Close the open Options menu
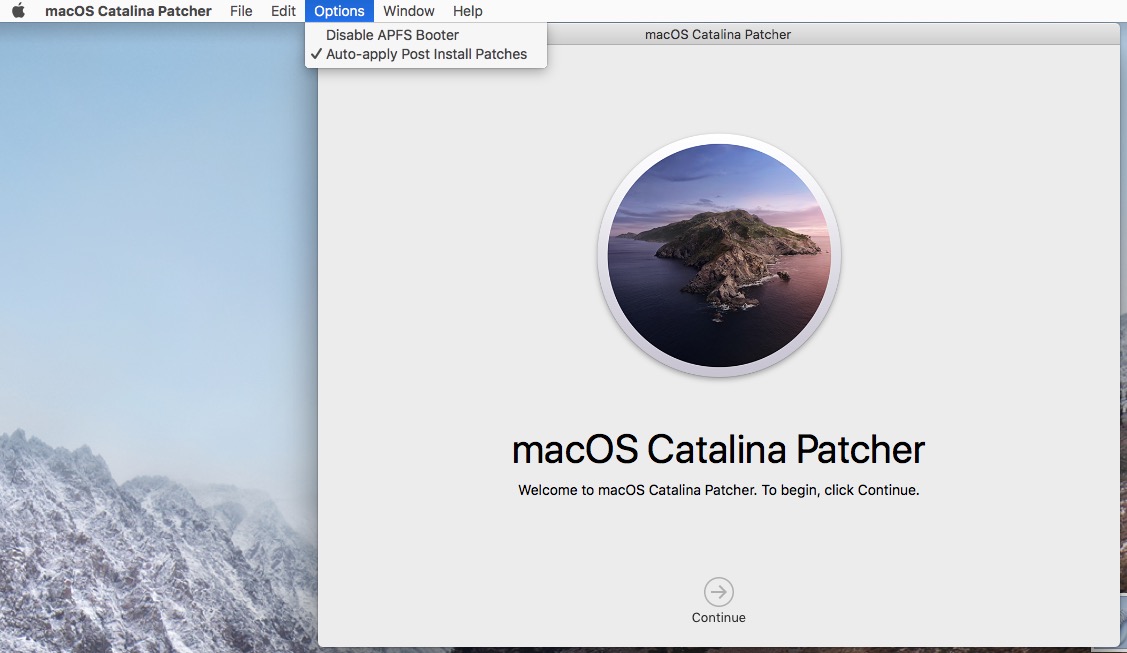 point(339,11)
